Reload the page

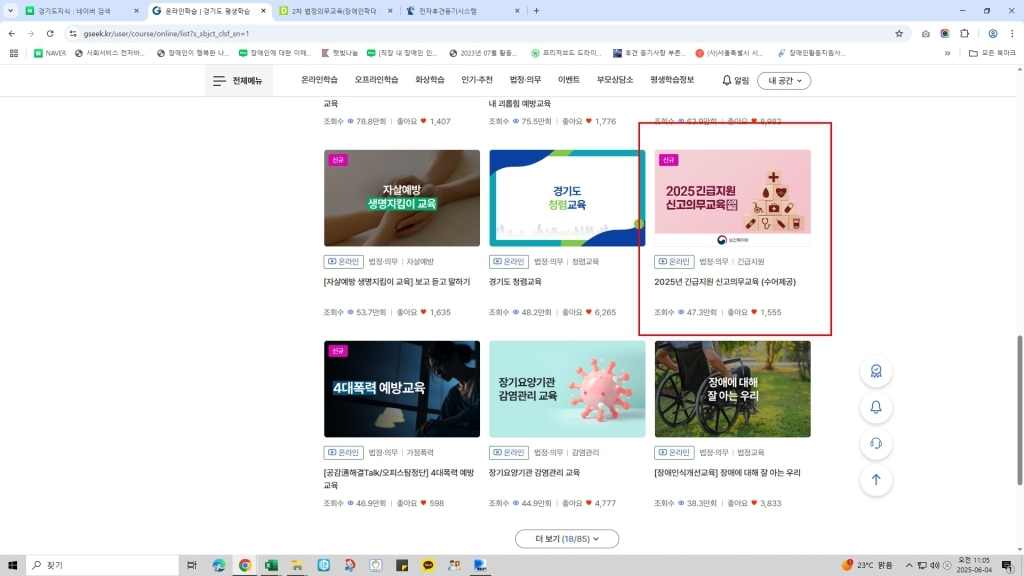coord(50,33)
